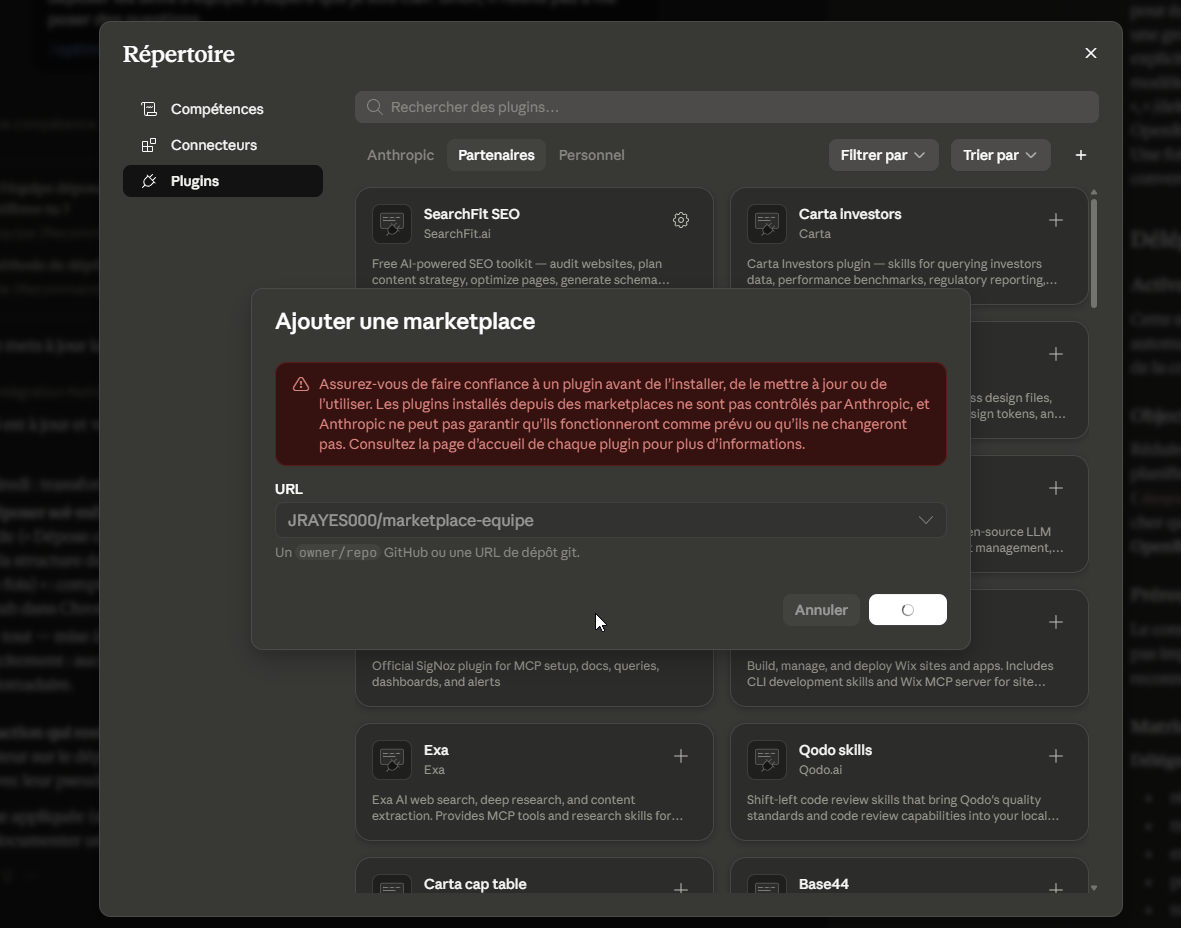Add the Carta cap table plugin

coord(680,889)
